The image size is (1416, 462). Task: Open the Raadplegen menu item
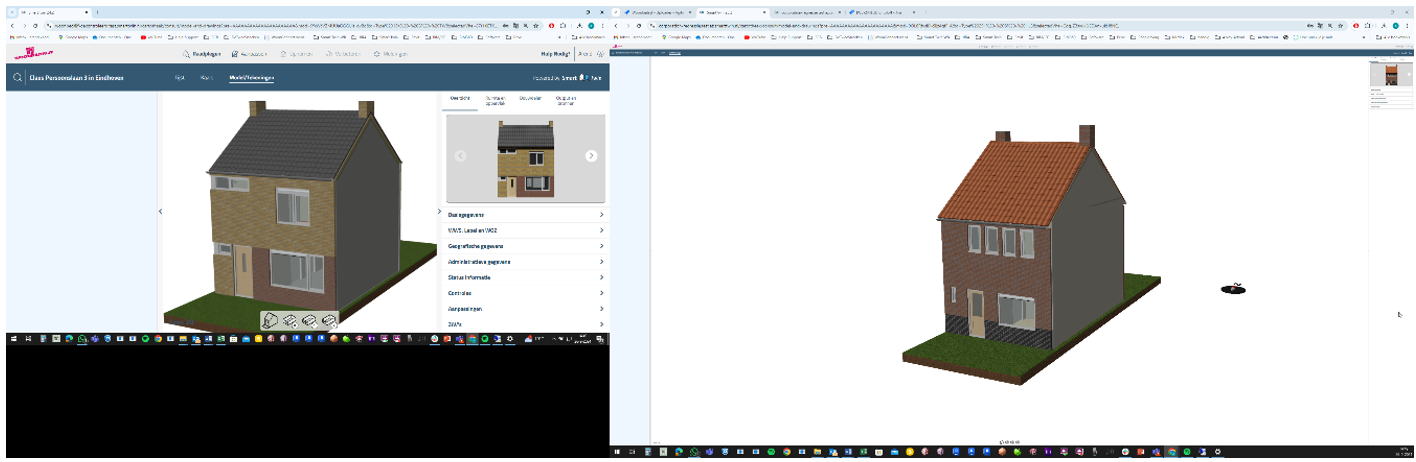199,54
